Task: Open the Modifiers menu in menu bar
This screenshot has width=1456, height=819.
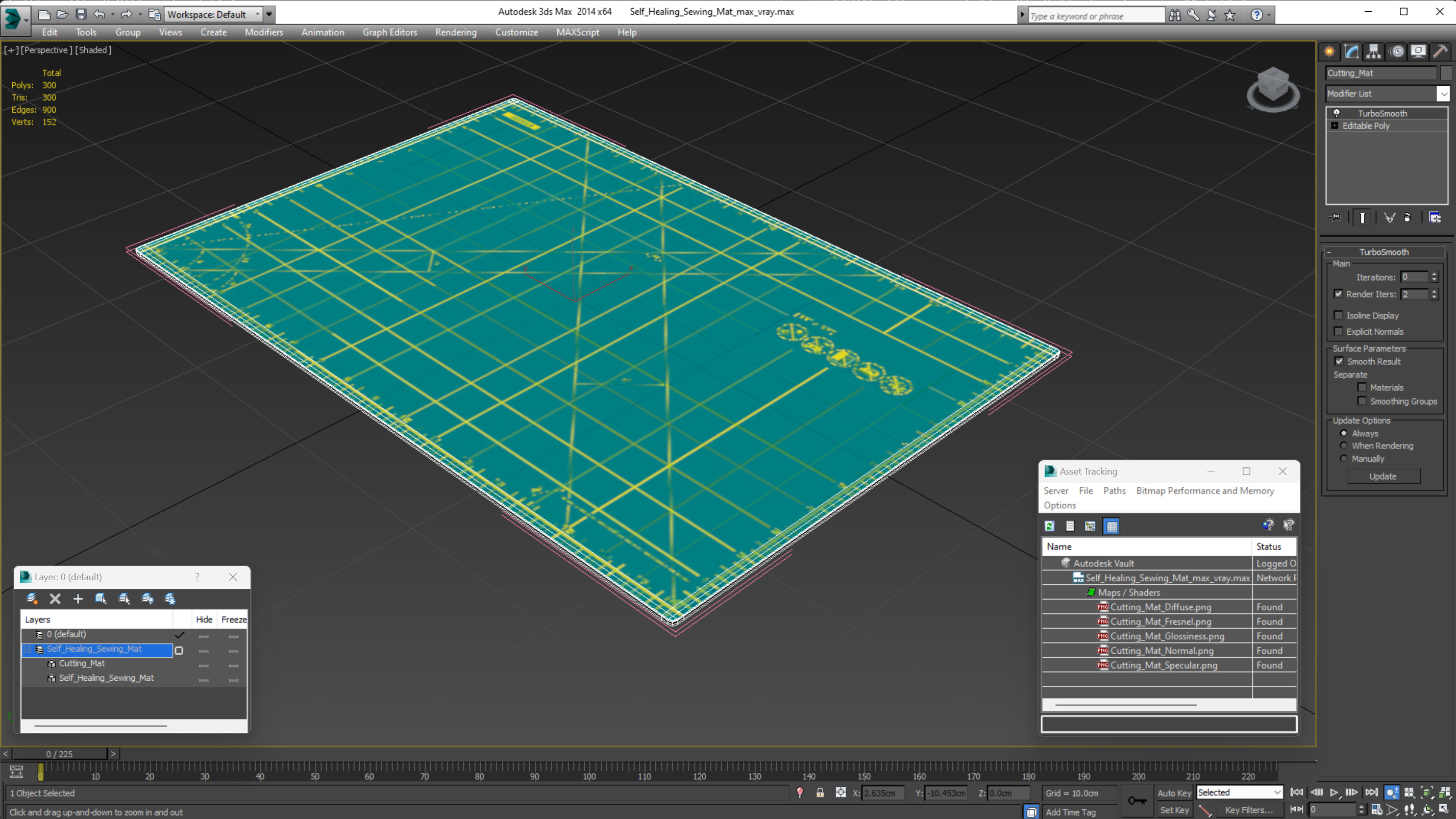Action: (x=264, y=32)
